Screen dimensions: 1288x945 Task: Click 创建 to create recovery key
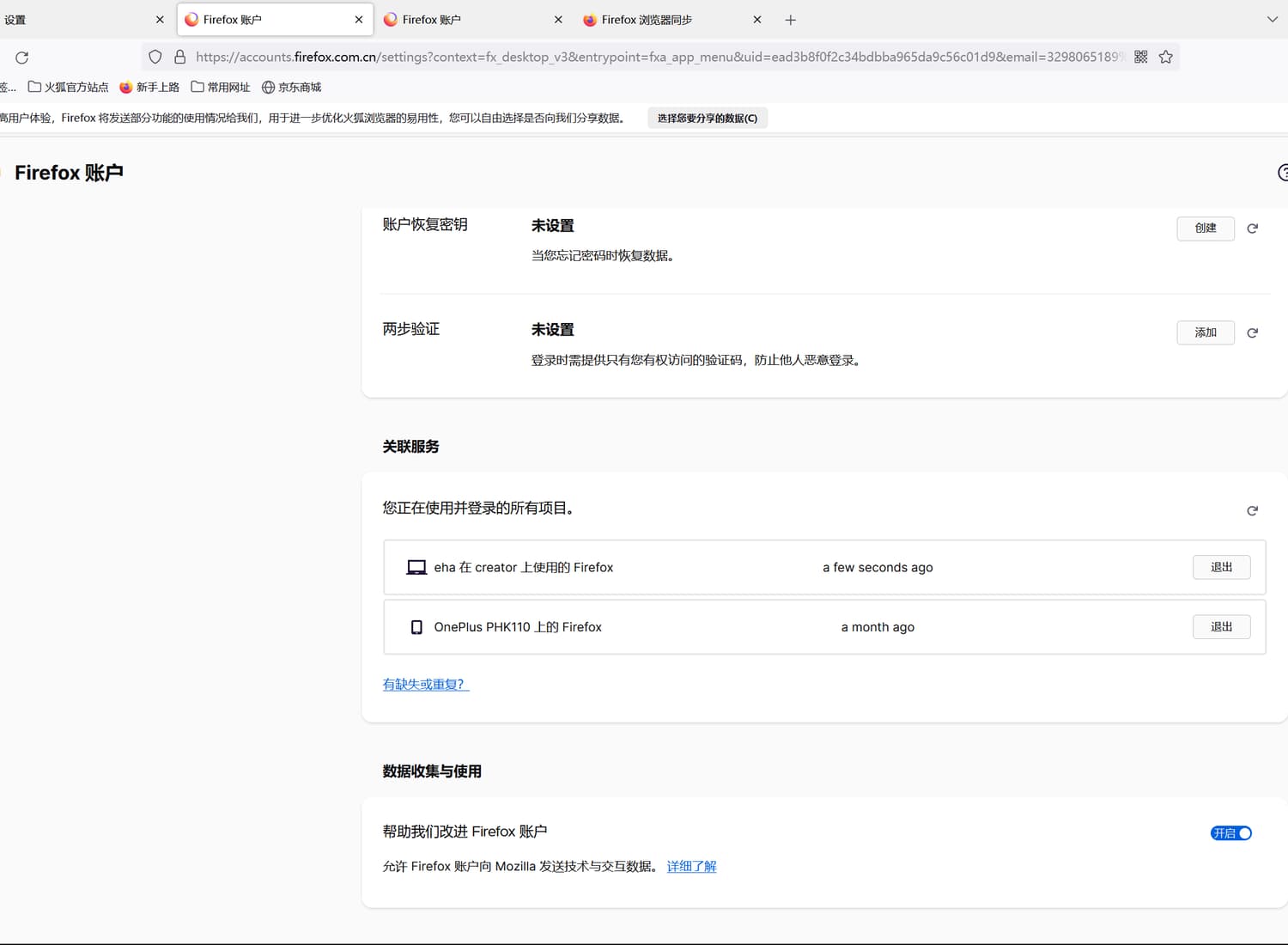[x=1205, y=229]
